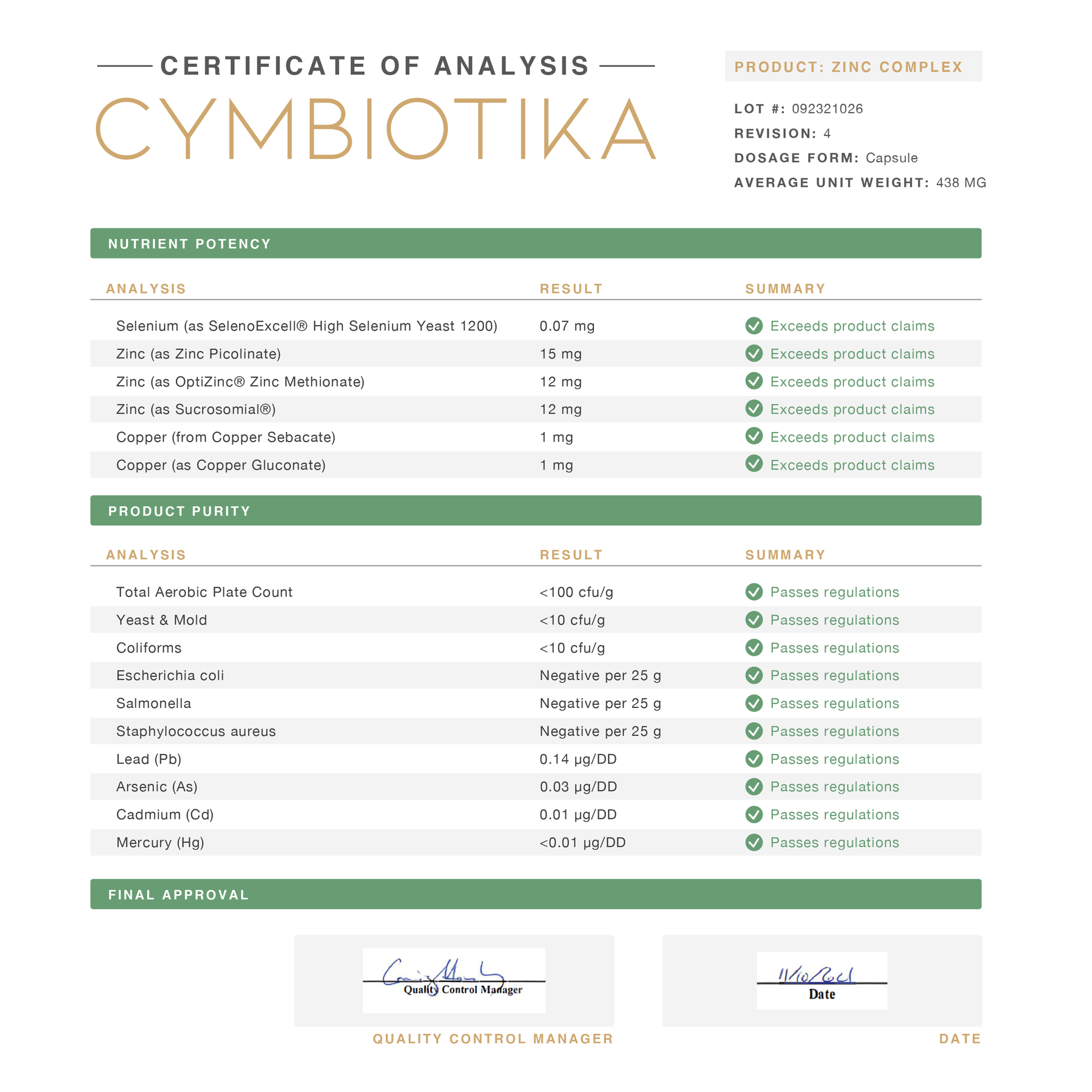Click the Selenium analysis name
Image resolution: width=1092 pixels, height=1092 pixels.
coord(306,326)
